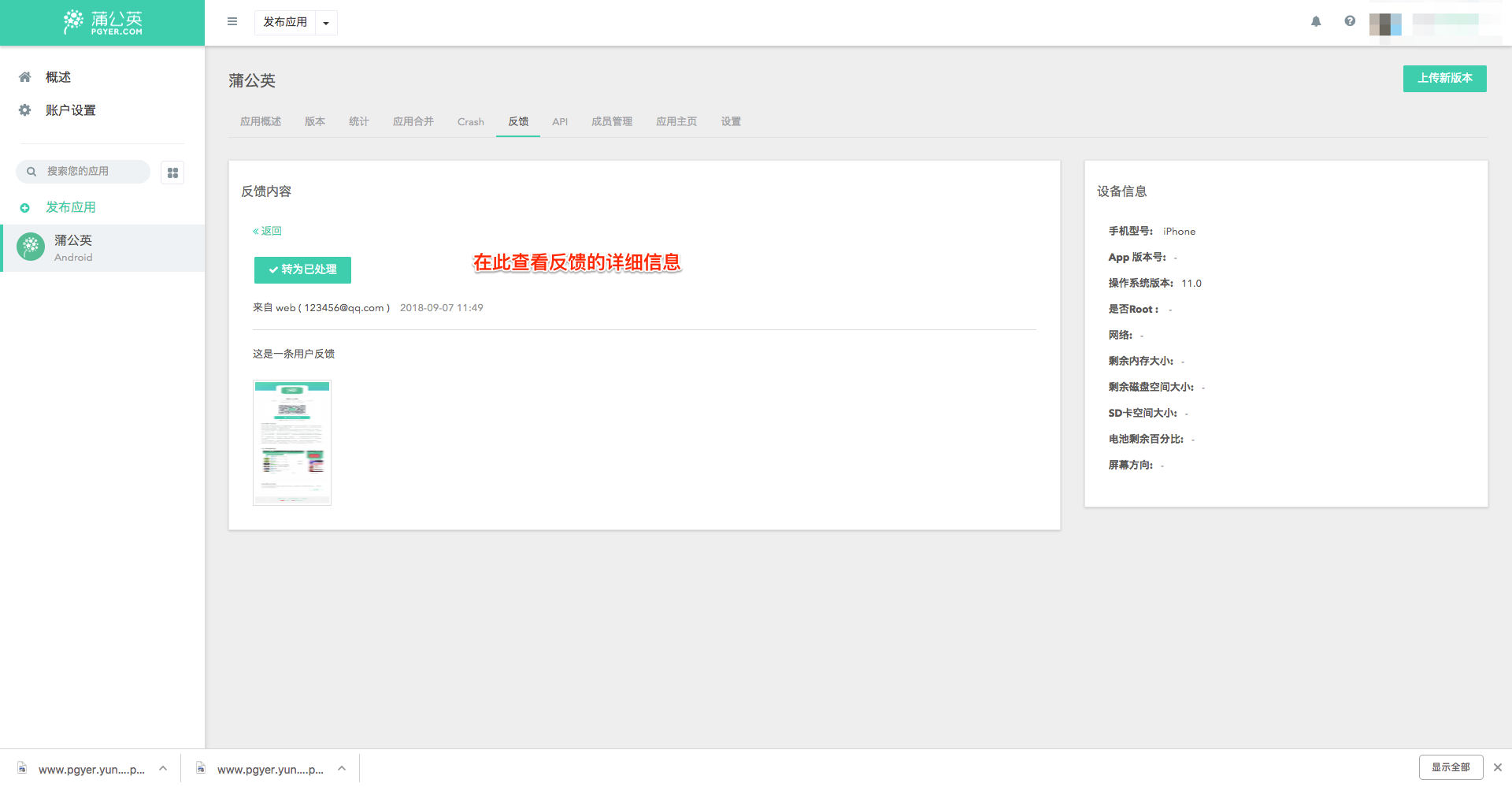
Task: Close the downloads bar
Action: point(1498,767)
